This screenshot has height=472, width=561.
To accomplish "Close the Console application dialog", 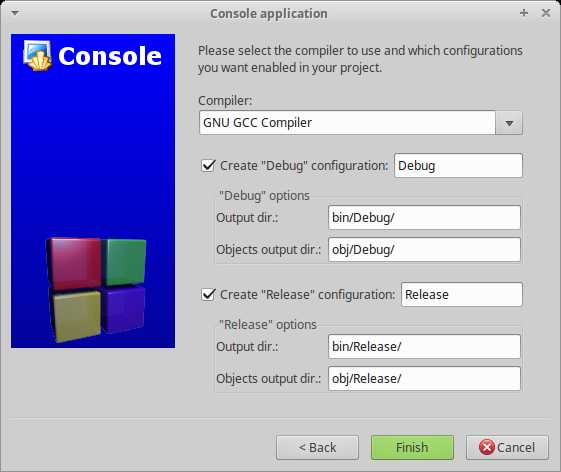I will coord(546,13).
